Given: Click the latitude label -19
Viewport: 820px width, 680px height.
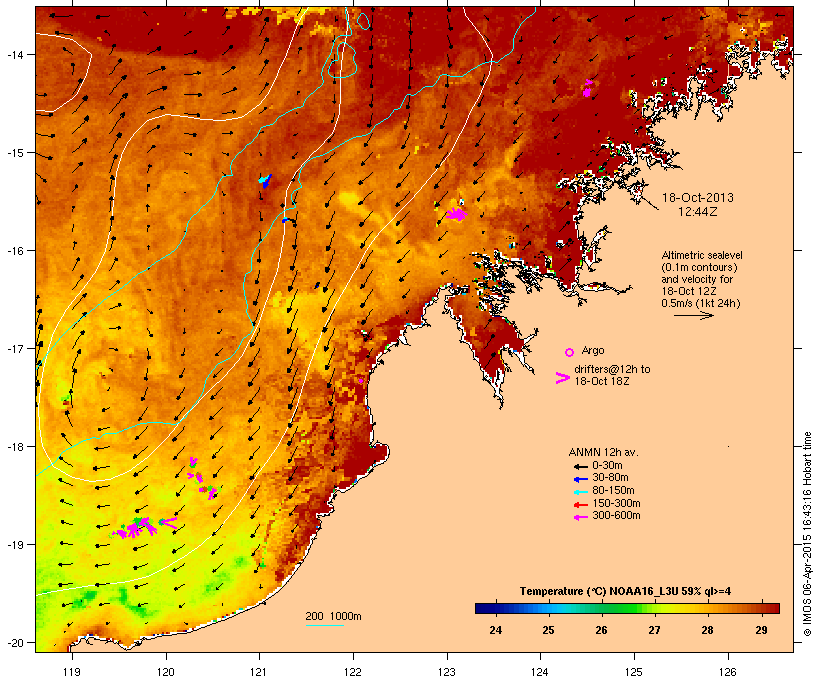Looking at the screenshot, I should point(15,545).
